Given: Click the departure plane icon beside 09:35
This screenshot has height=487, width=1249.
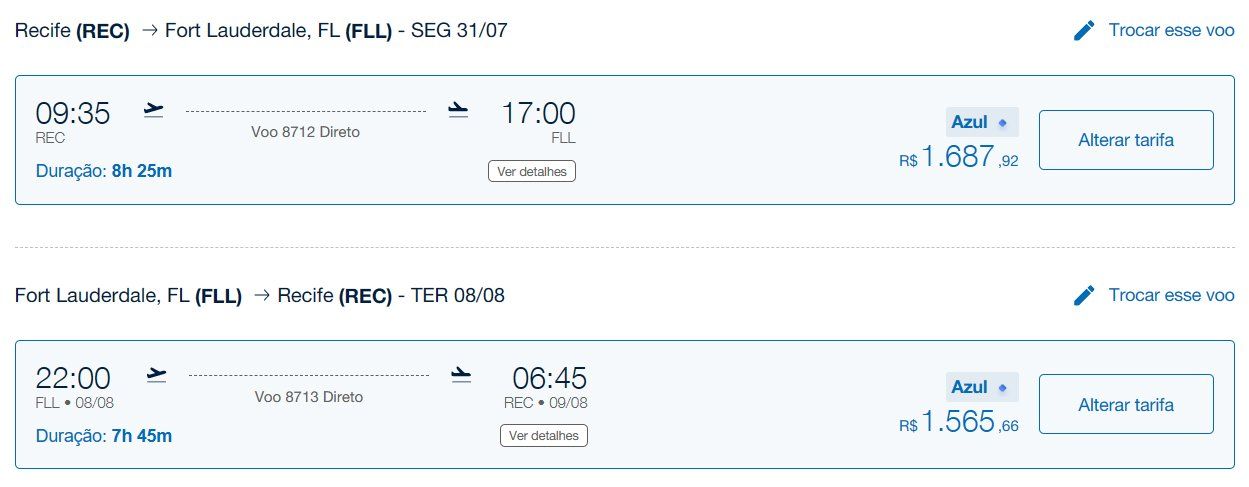Looking at the screenshot, I should click(153, 110).
